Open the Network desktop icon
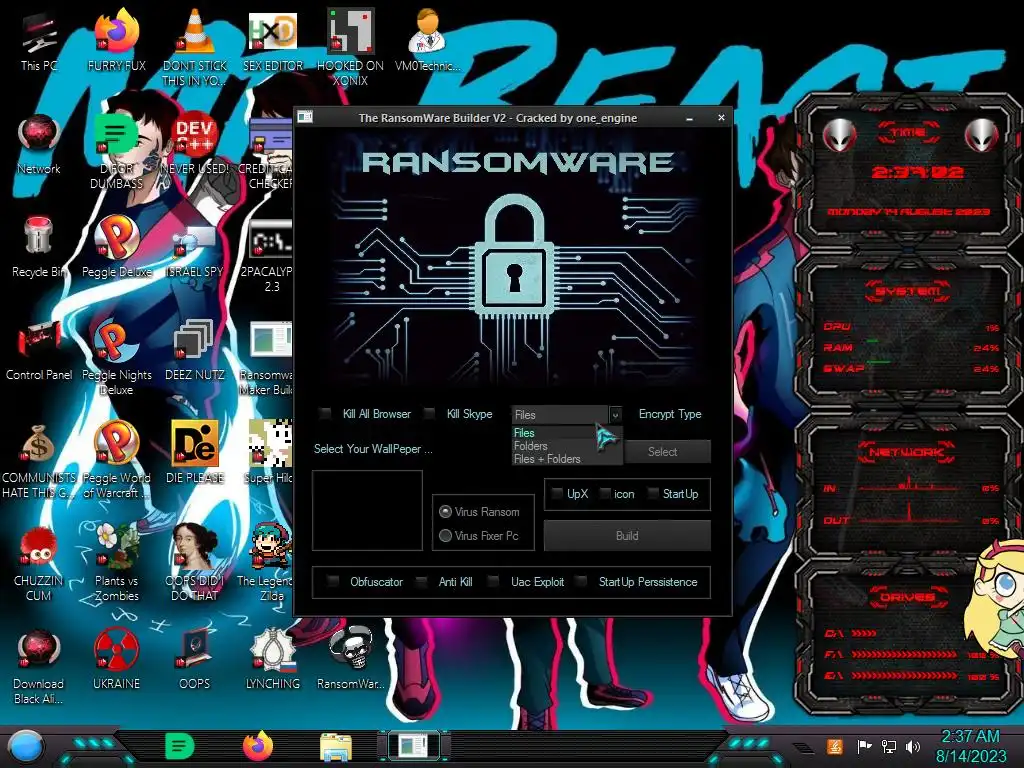This screenshot has height=768, width=1024. coord(39,144)
